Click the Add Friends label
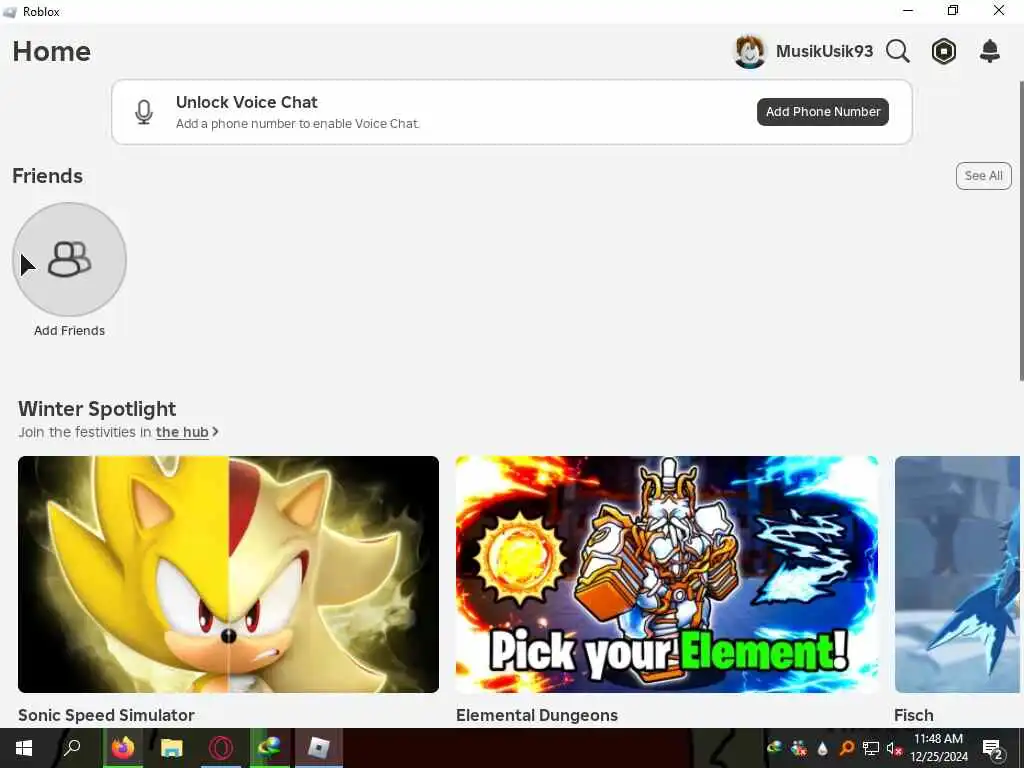The image size is (1024, 768). click(69, 330)
